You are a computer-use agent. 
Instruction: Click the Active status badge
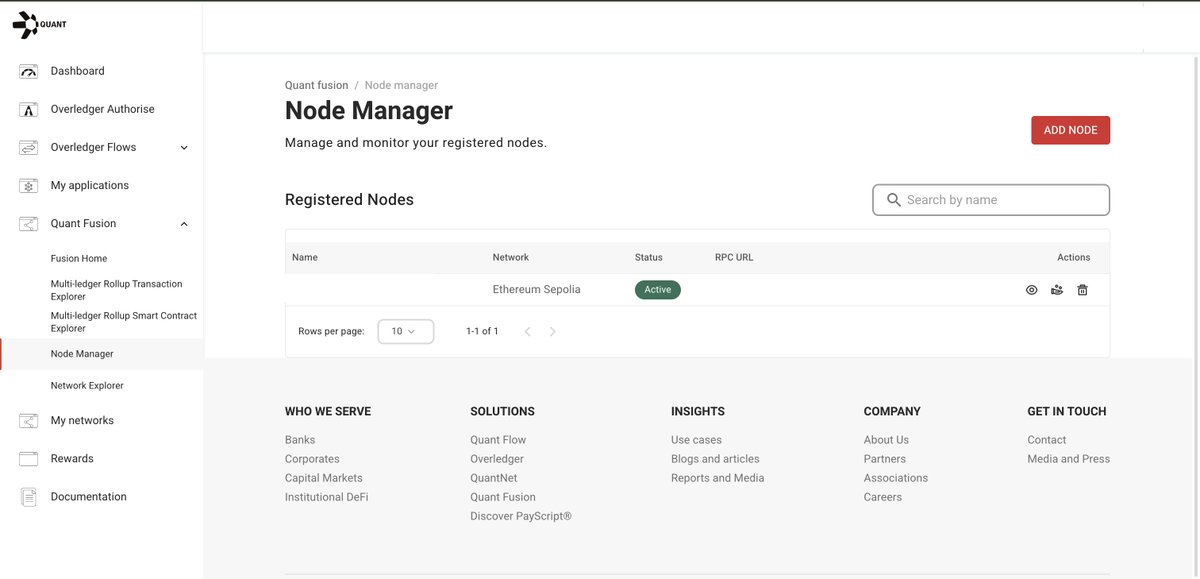658,289
